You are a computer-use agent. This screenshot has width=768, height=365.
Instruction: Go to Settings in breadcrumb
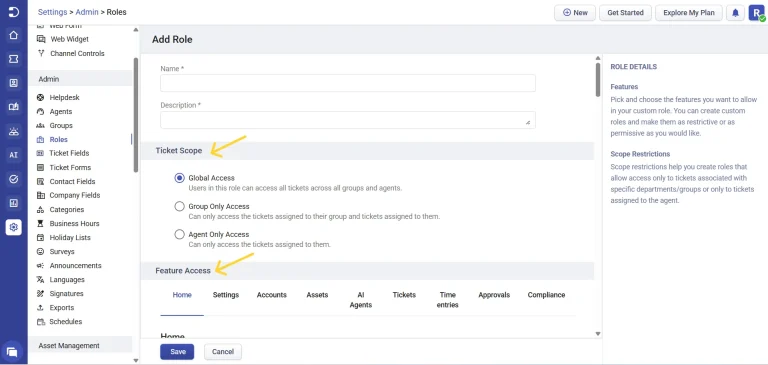pyautogui.click(x=52, y=12)
